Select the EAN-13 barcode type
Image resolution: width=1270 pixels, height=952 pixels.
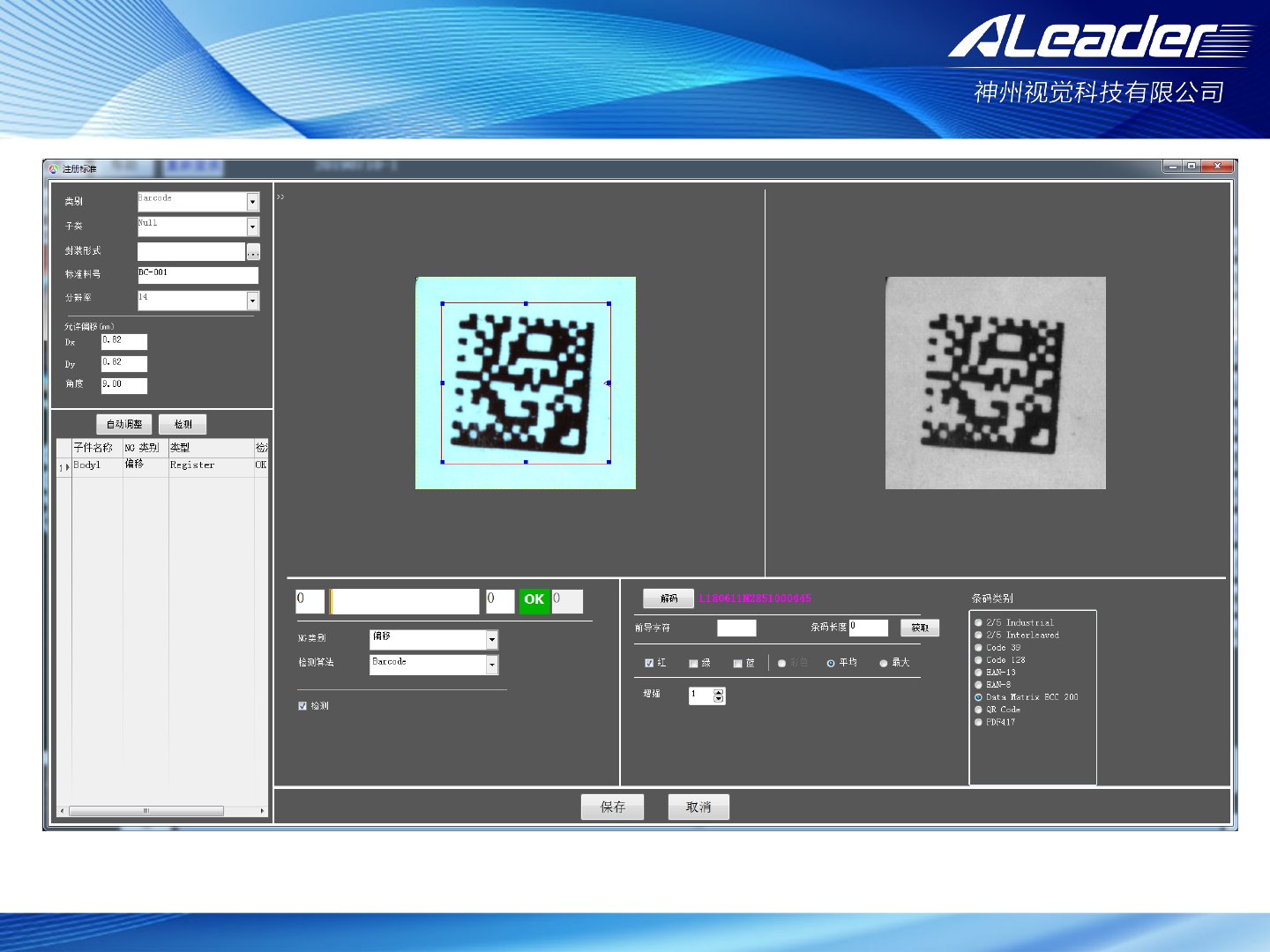click(x=978, y=673)
